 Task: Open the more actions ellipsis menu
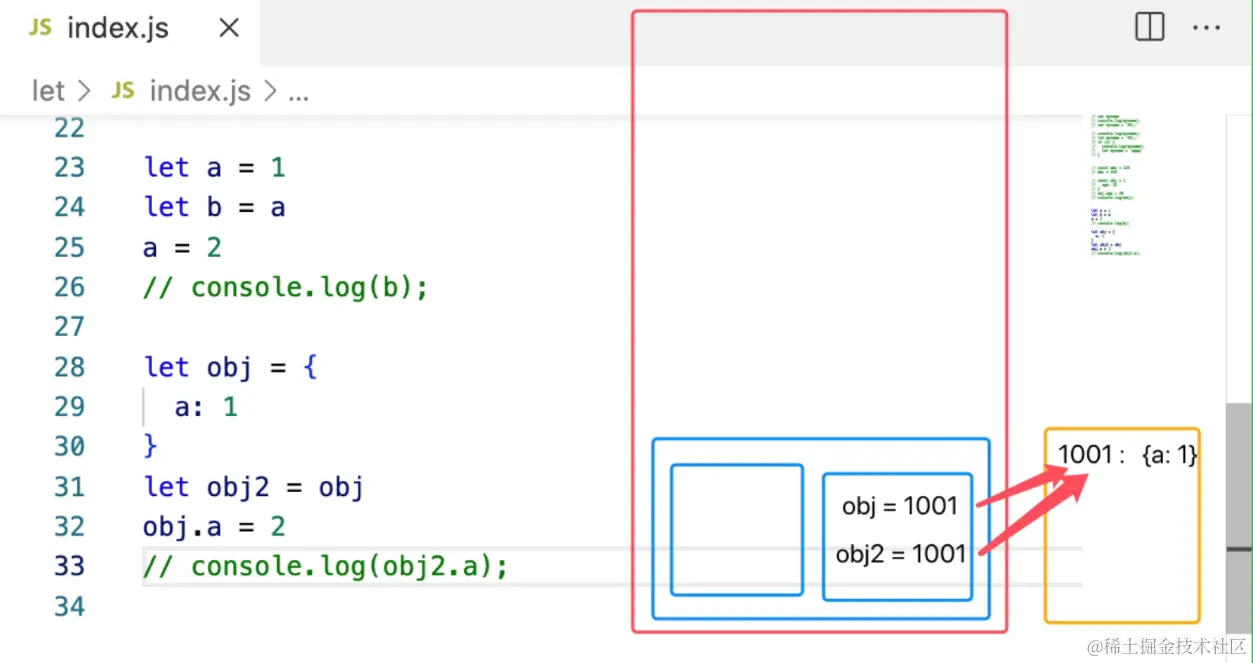pyautogui.click(x=1207, y=28)
